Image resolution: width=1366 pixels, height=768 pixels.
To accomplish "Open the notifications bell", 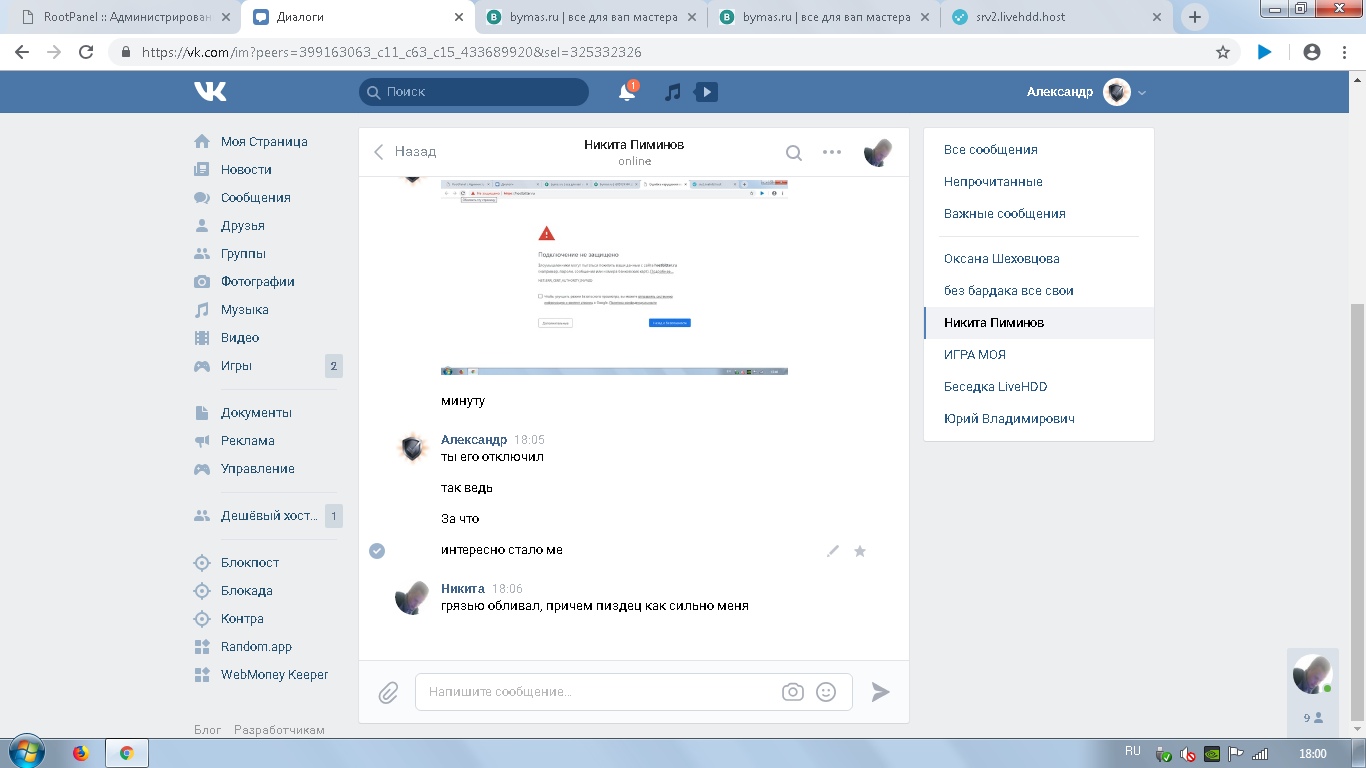I will tap(627, 92).
